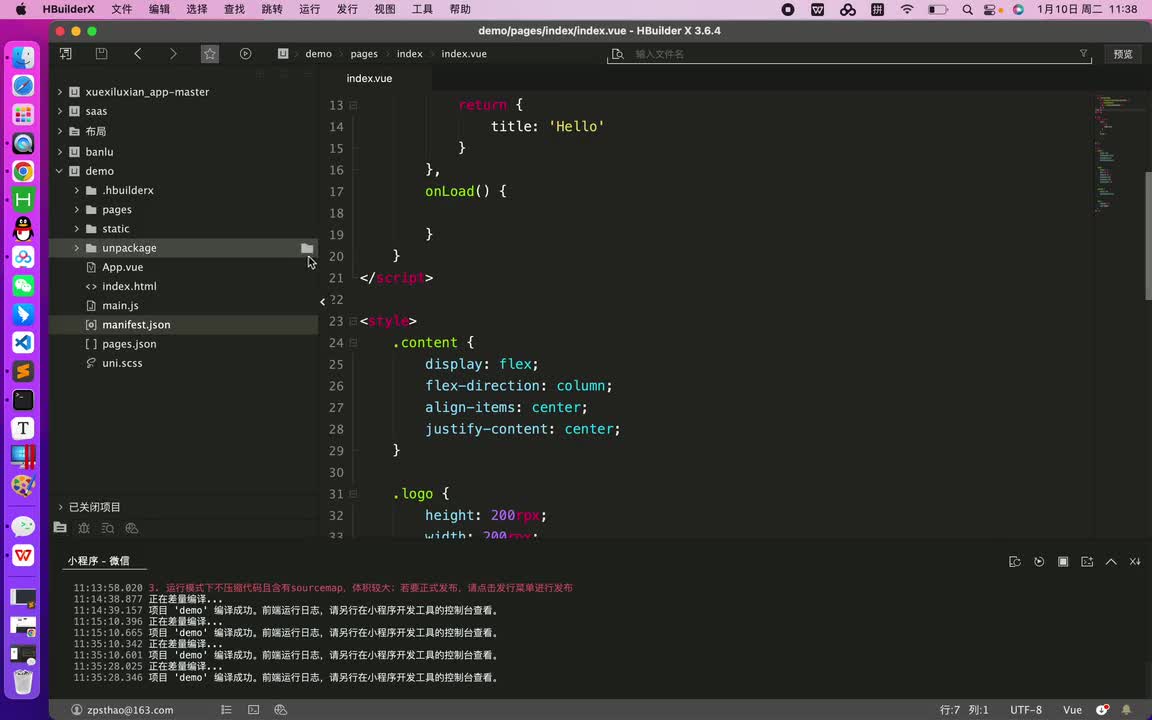Click the rerun icon in console toolbar
1152x720 pixels.
pyautogui.click(x=1039, y=561)
